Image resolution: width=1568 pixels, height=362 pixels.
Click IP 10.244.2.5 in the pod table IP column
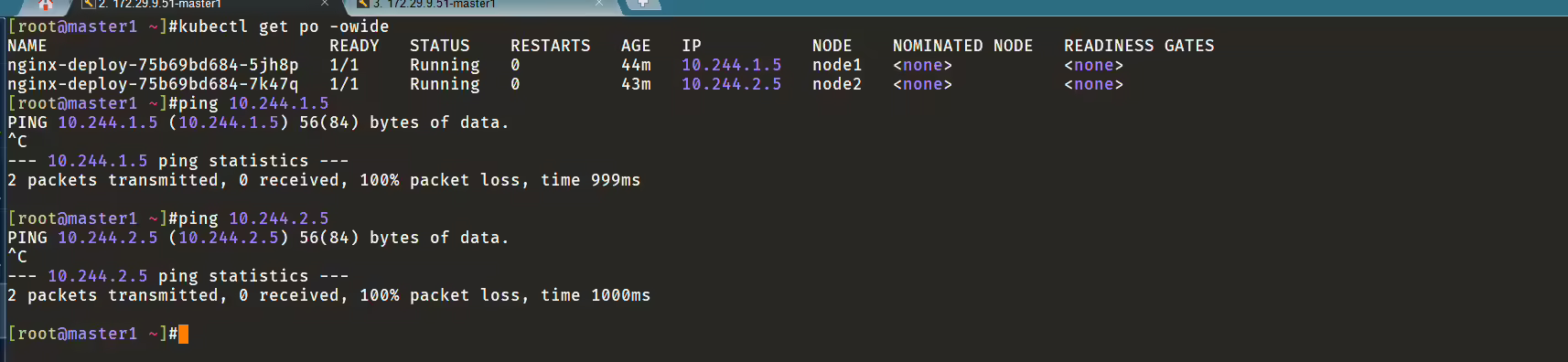[x=732, y=84]
